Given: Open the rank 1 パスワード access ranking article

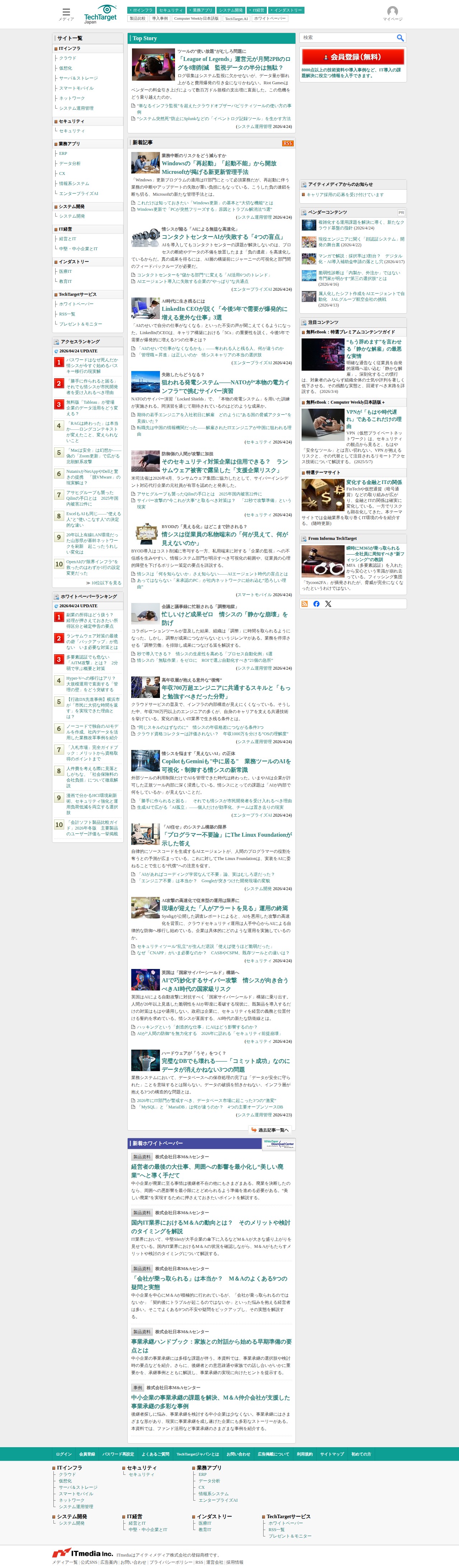Looking at the screenshot, I should coord(93,365).
